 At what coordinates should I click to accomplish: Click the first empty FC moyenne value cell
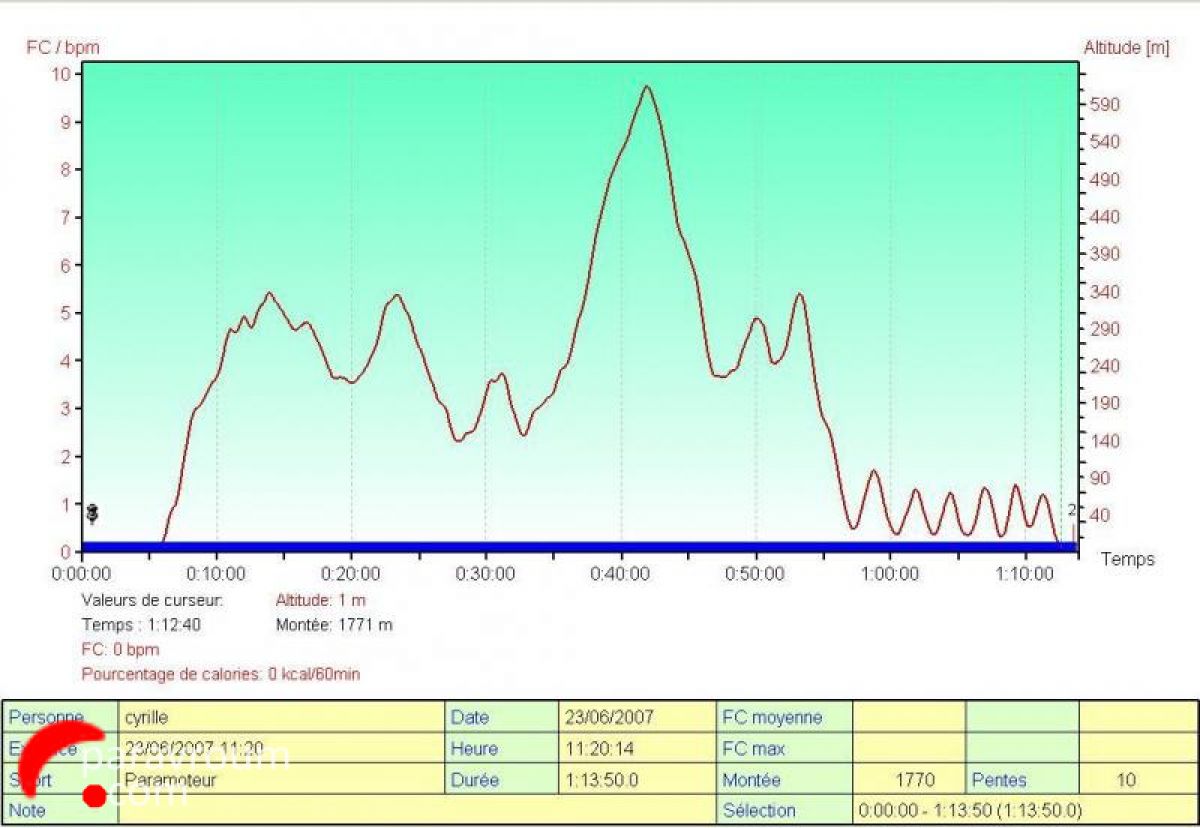[908, 717]
